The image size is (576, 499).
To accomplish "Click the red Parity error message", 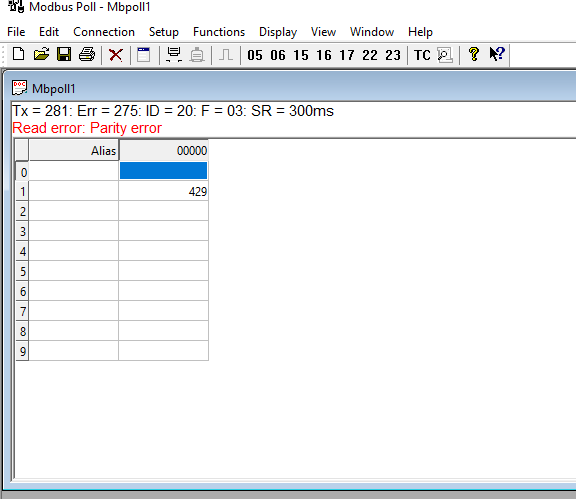I will point(87,128).
